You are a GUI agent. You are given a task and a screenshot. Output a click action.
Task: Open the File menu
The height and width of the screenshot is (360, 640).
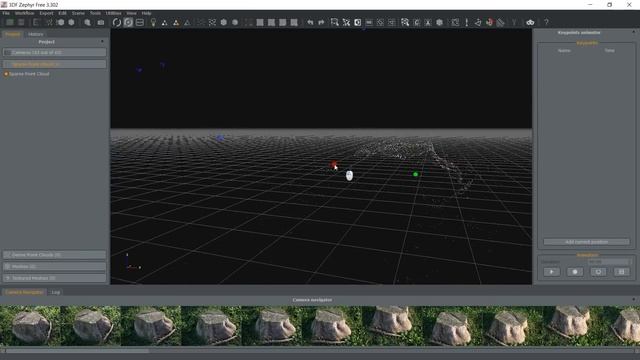pyautogui.click(x=6, y=13)
